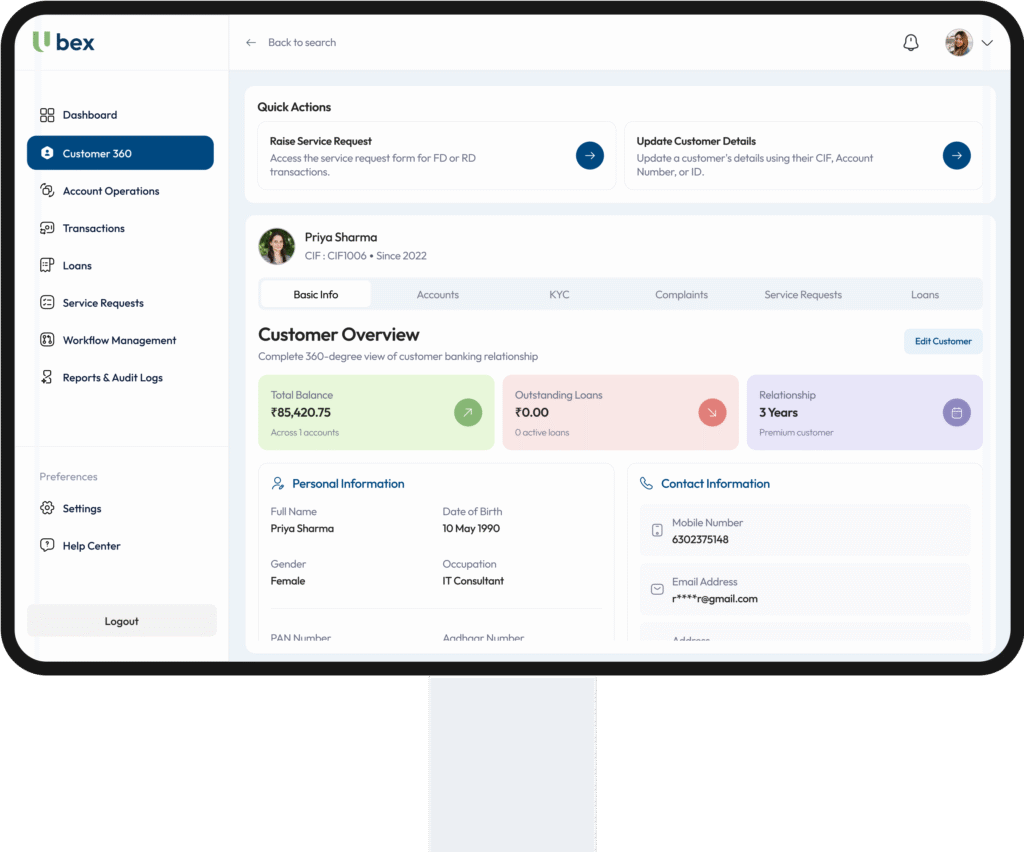Open Transactions from the sidebar icon
This screenshot has height=852, width=1024.
pyautogui.click(x=47, y=228)
